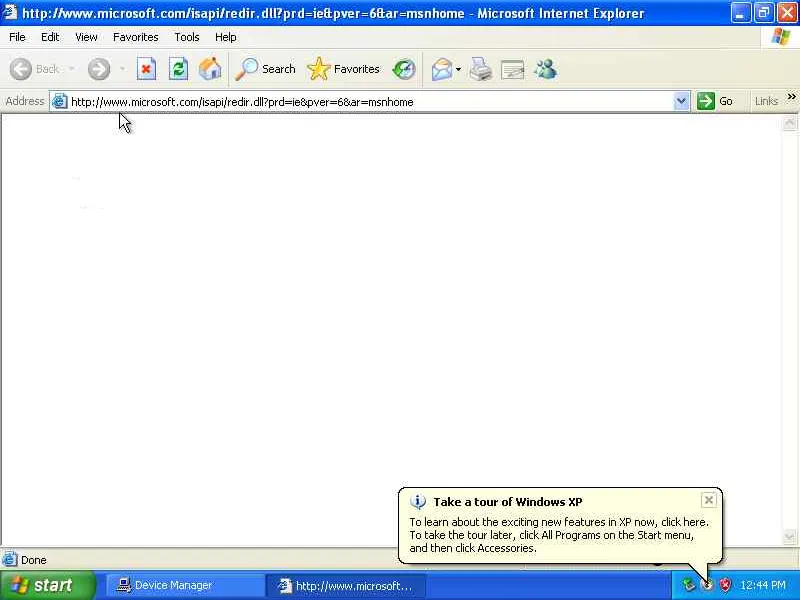Click the Done status bar text
The width and height of the screenshot is (800, 600).
click(34, 560)
